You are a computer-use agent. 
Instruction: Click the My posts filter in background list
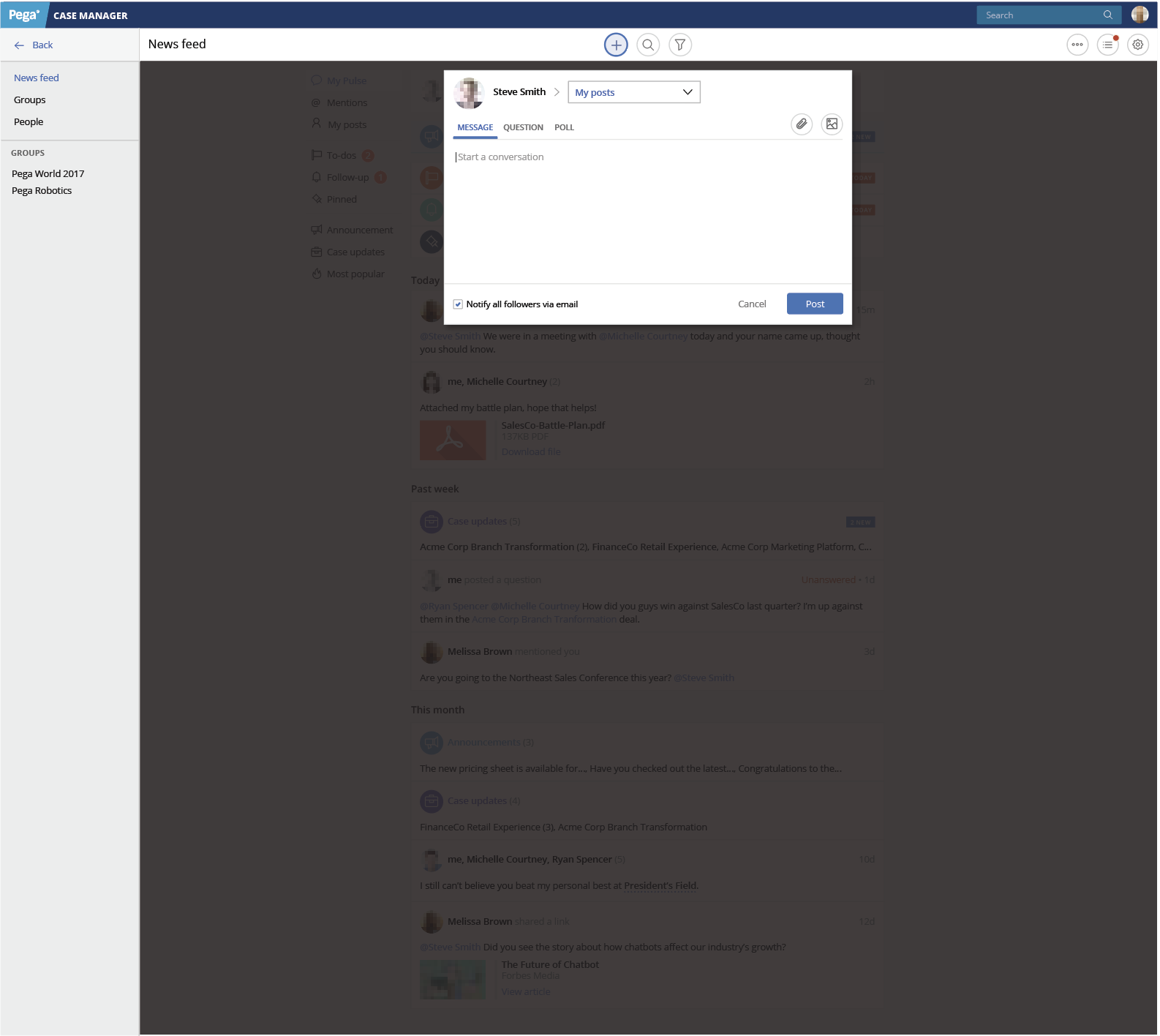click(x=347, y=125)
